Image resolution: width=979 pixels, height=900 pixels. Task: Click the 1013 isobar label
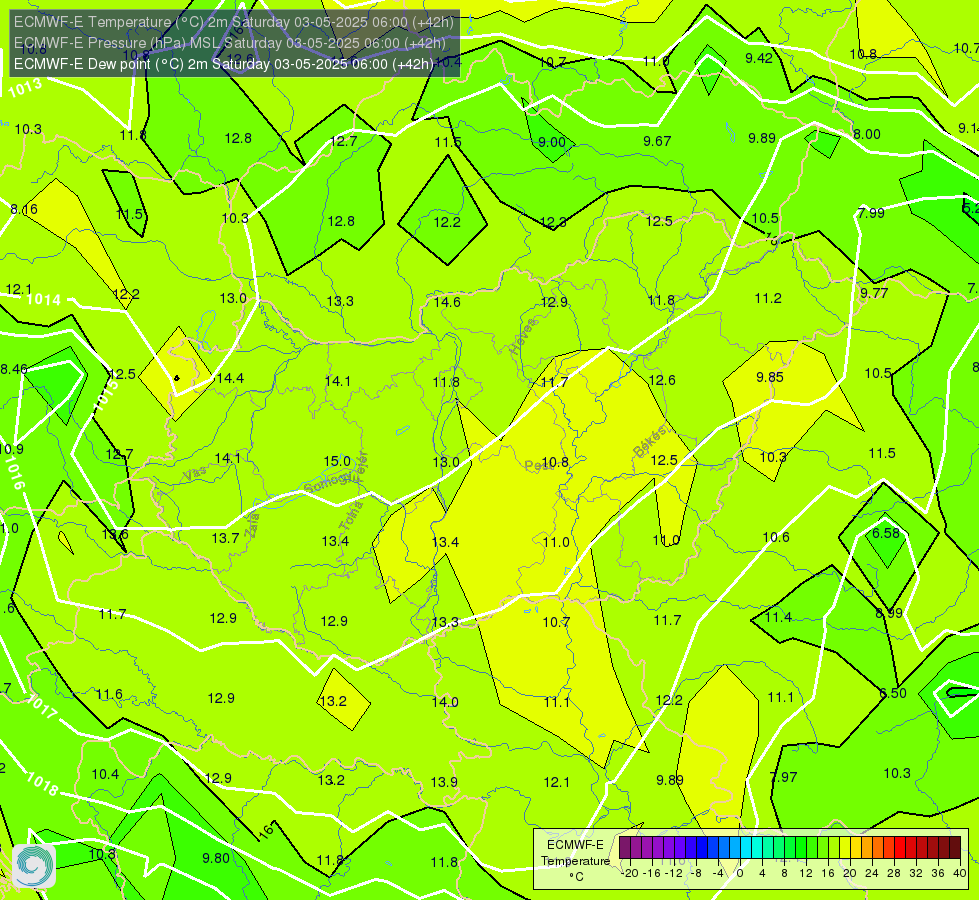(25, 87)
